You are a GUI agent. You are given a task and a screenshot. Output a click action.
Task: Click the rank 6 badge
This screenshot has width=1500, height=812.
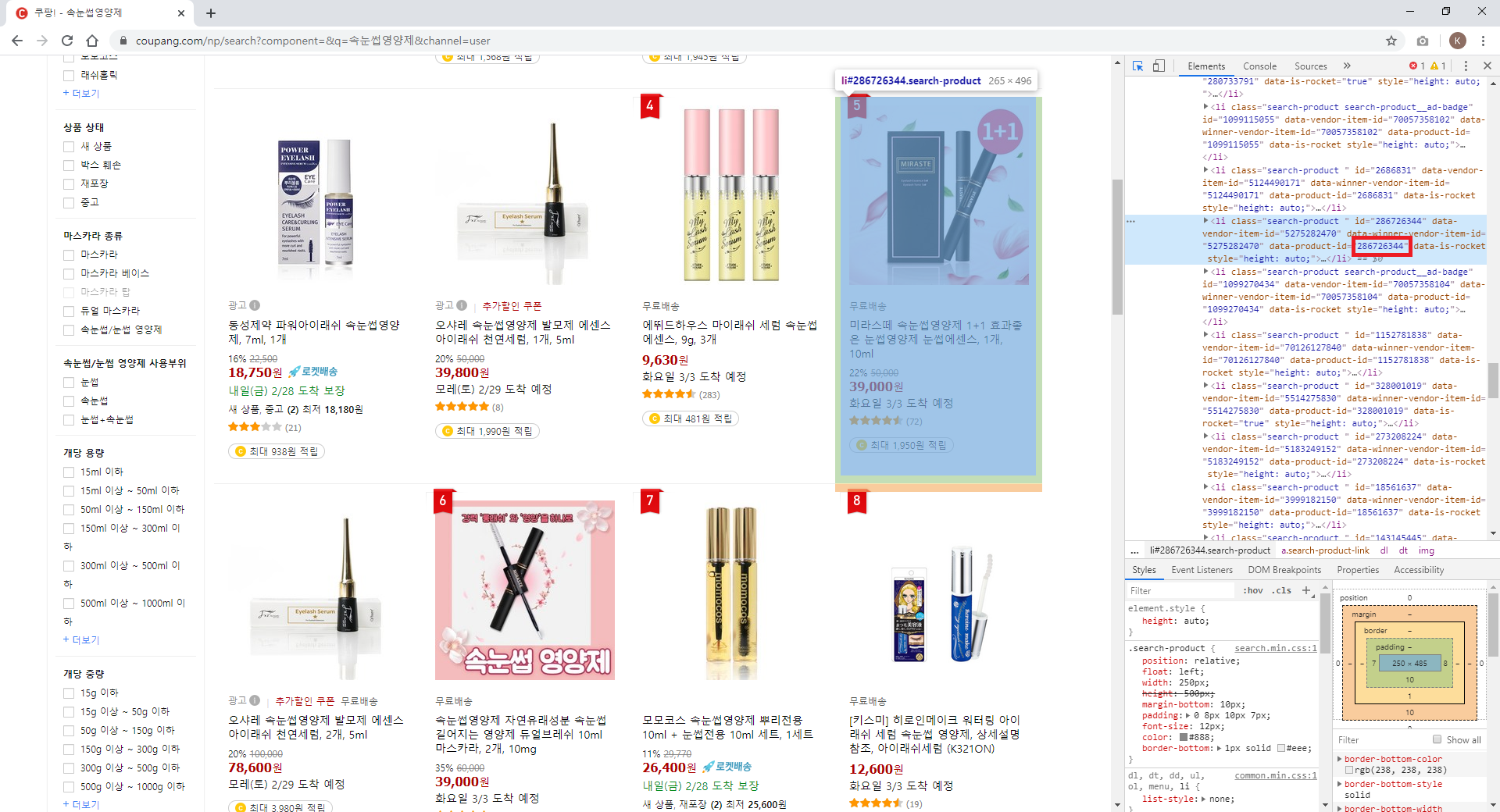443,500
